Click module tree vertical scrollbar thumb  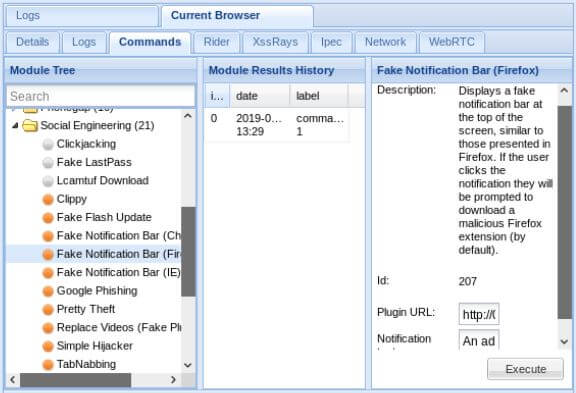pyautogui.click(x=188, y=252)
